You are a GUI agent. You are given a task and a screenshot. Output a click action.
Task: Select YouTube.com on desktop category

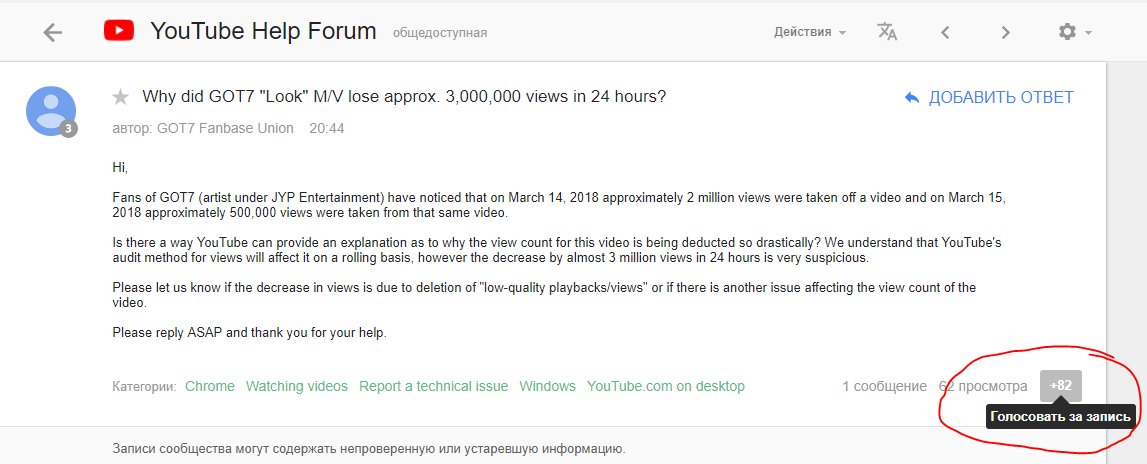tap(666, 386)
